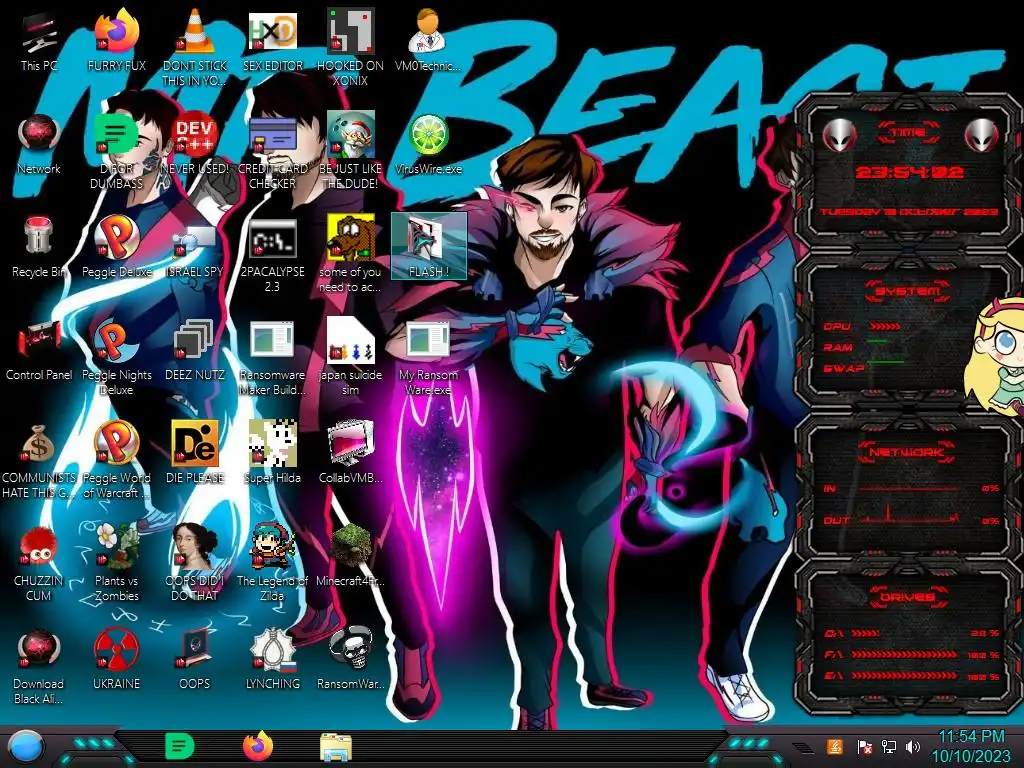
Task: Open the volume speaker tray icon
Action: point(913,746)
